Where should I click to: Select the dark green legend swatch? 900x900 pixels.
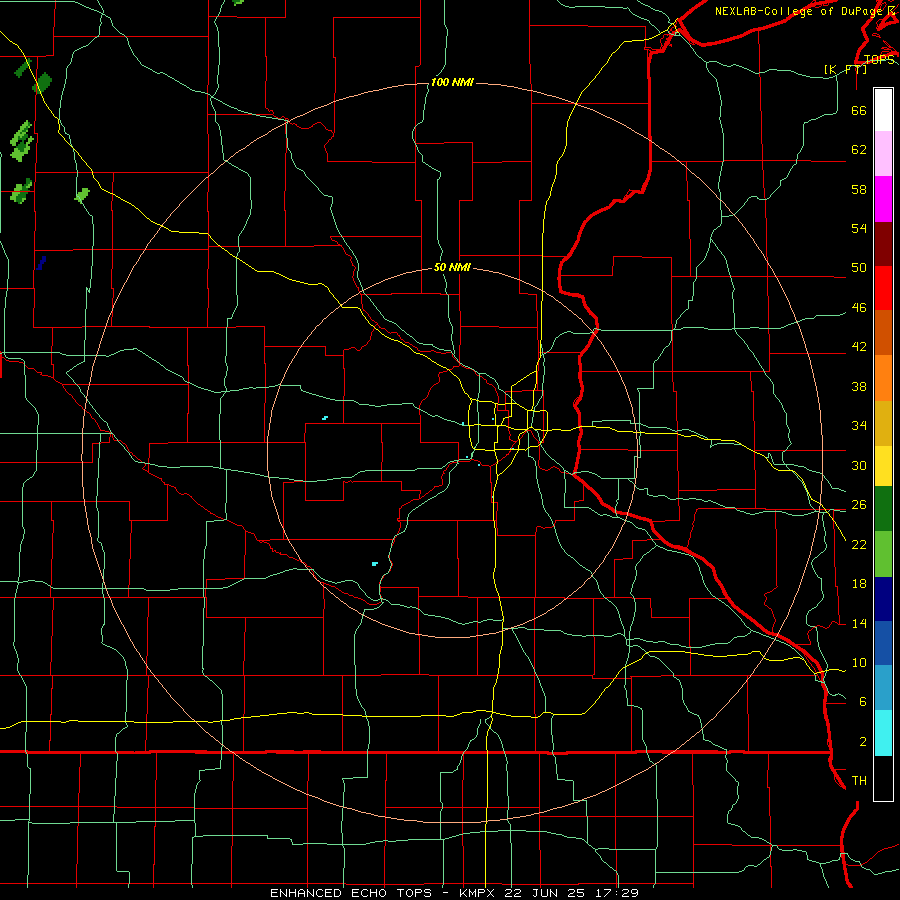tap(883, 509)
